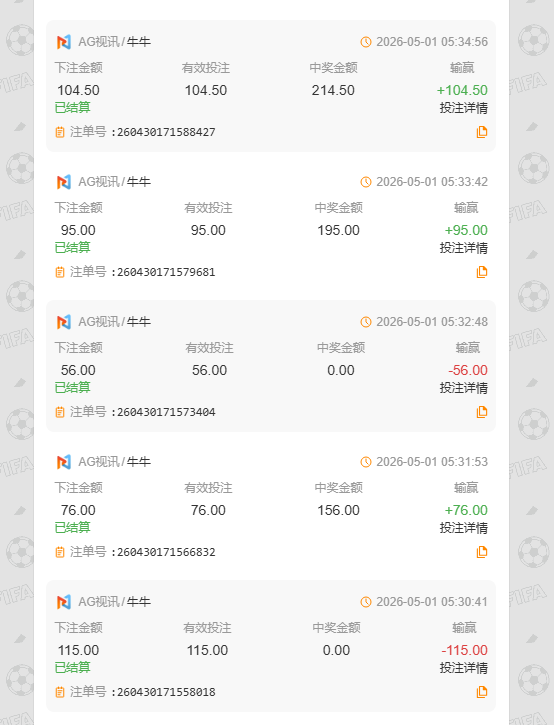
Task: Click order number text 260430171558018
Action: pyautogui.click(x=166, y=692)
